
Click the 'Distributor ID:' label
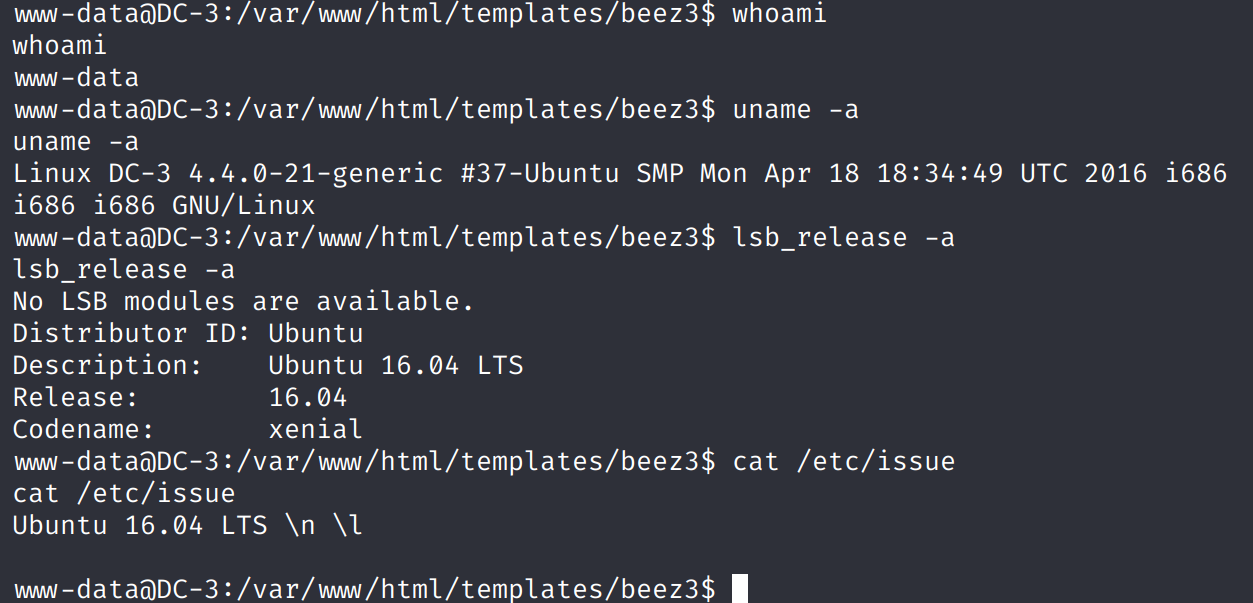click(132, 333)
